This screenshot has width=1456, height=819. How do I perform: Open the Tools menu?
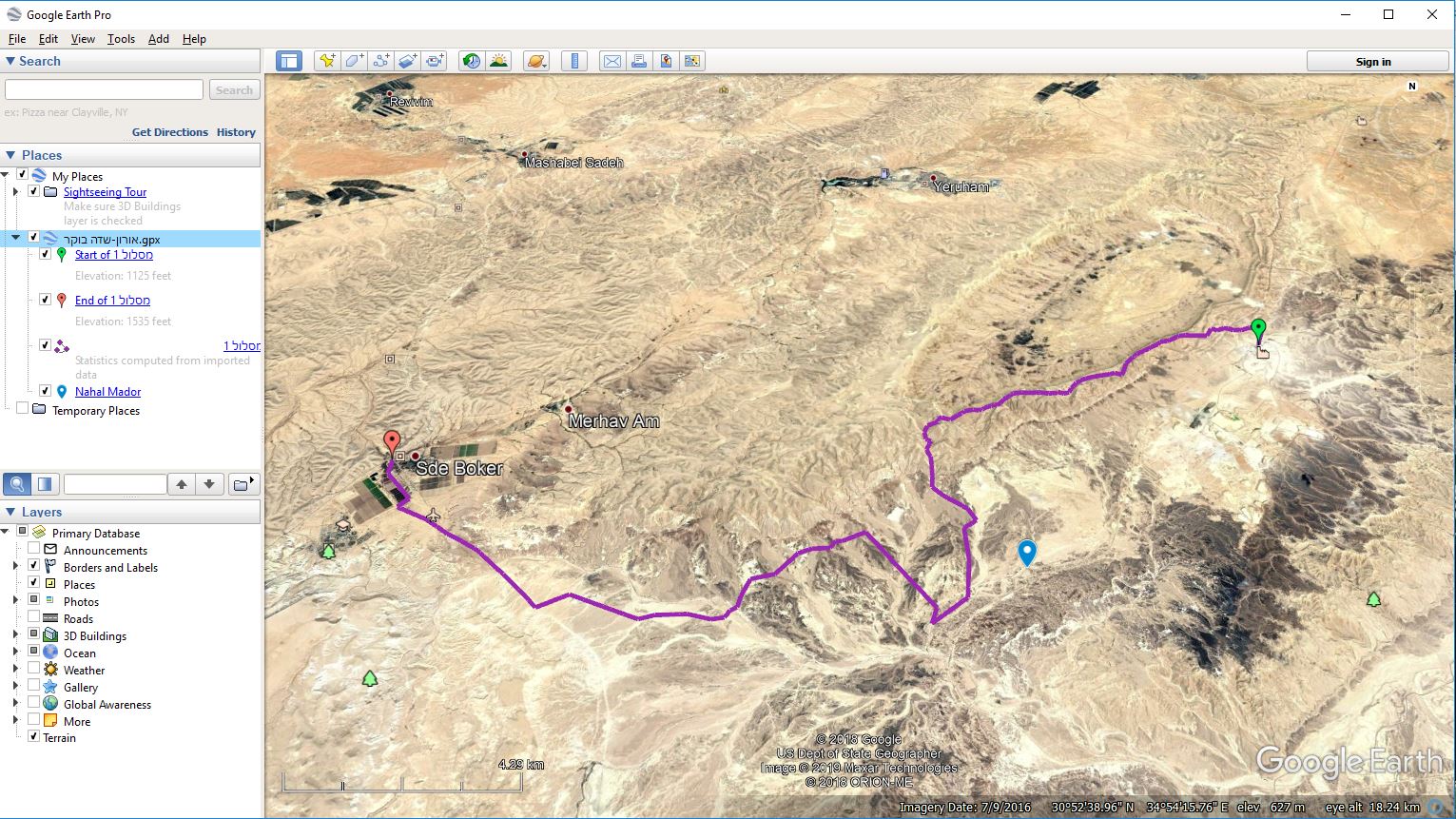[121, 39]
